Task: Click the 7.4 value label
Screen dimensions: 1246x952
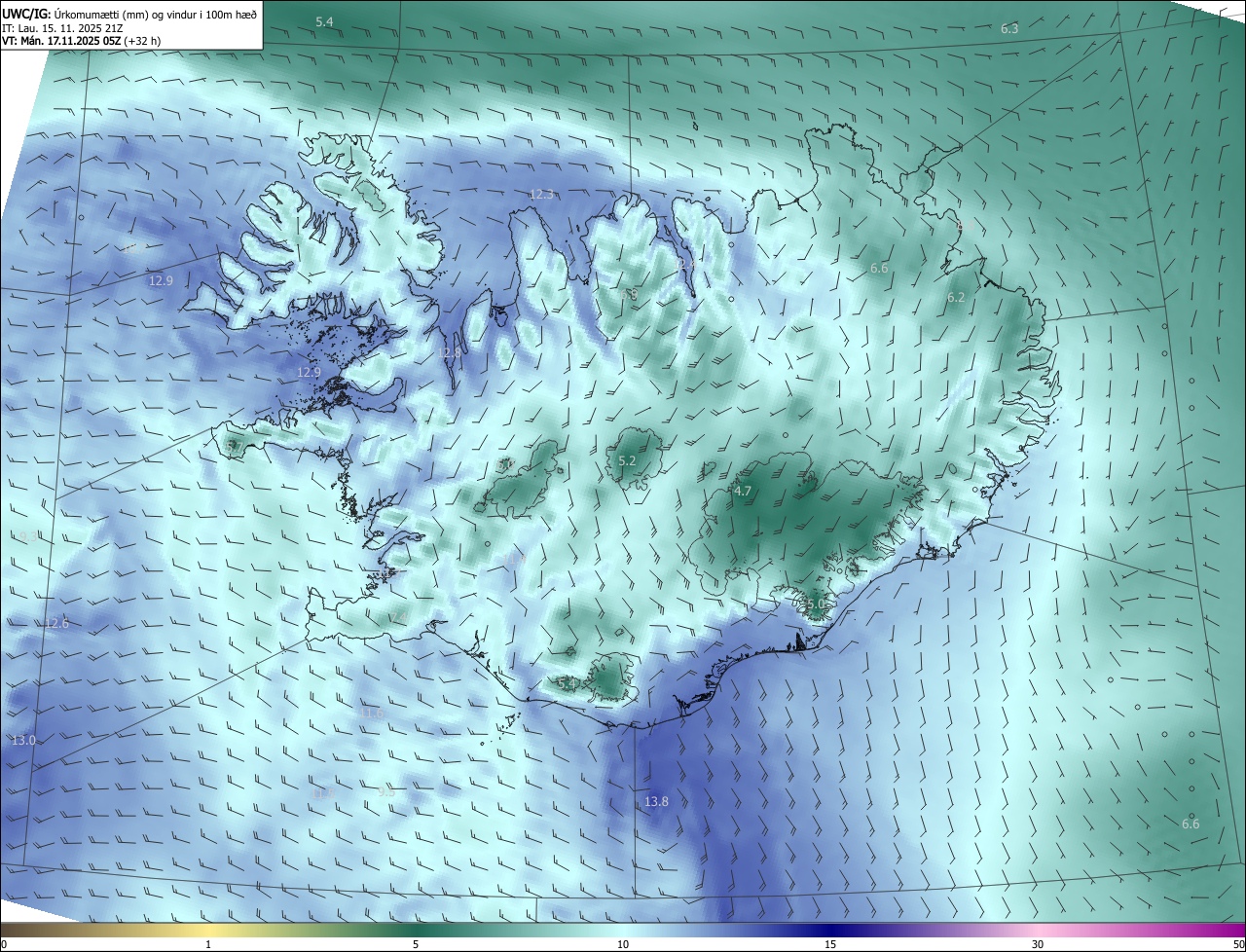Action: [399, 616]
